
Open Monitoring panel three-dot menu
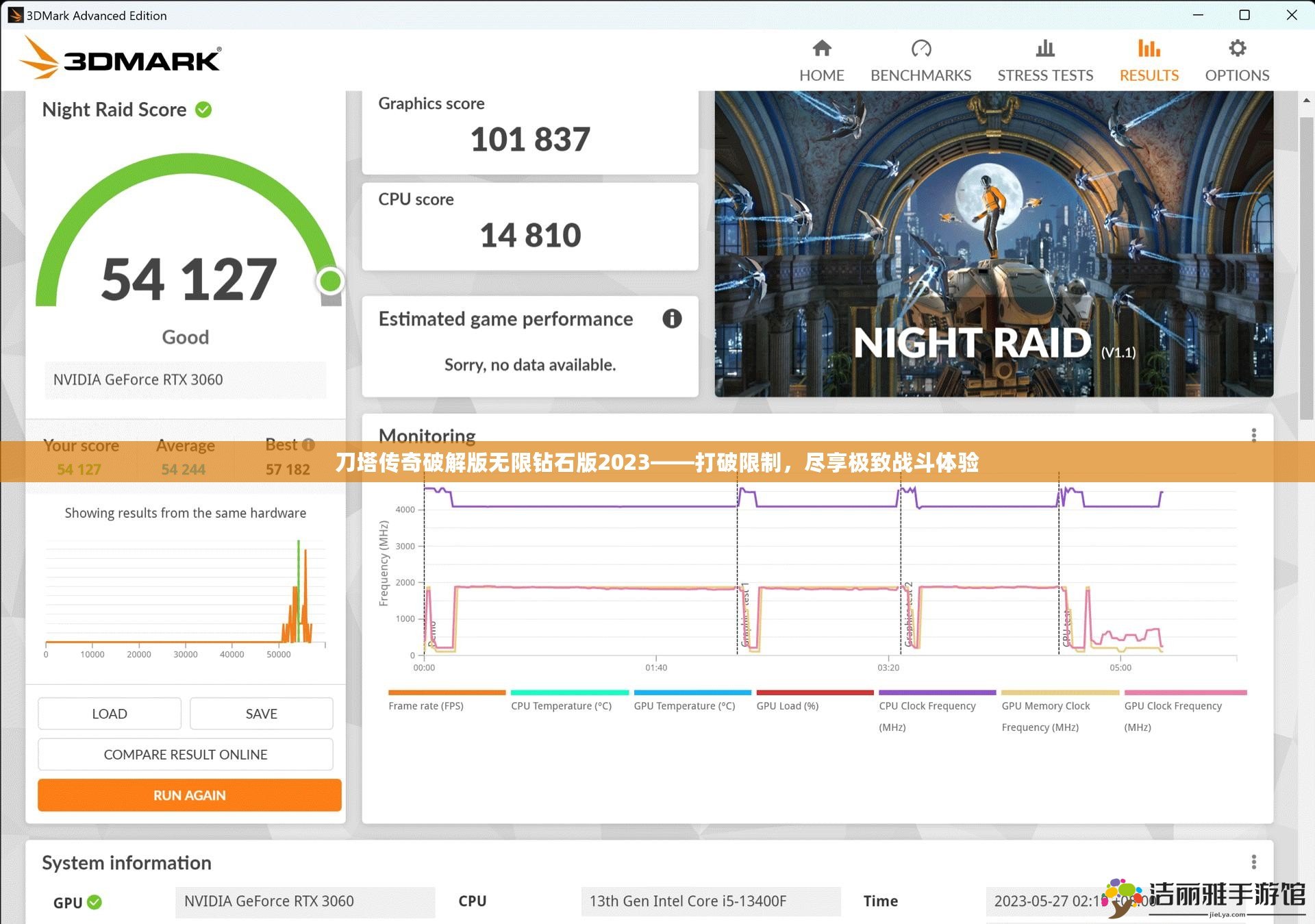coord(1253,435)
